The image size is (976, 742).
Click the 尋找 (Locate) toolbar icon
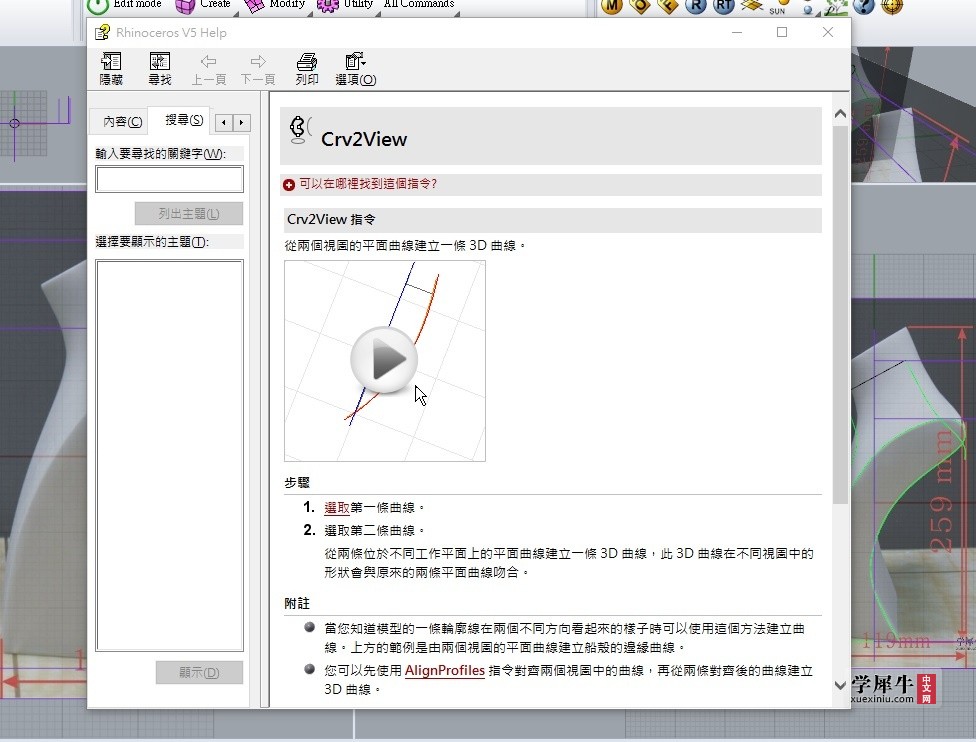coord(159,68)
